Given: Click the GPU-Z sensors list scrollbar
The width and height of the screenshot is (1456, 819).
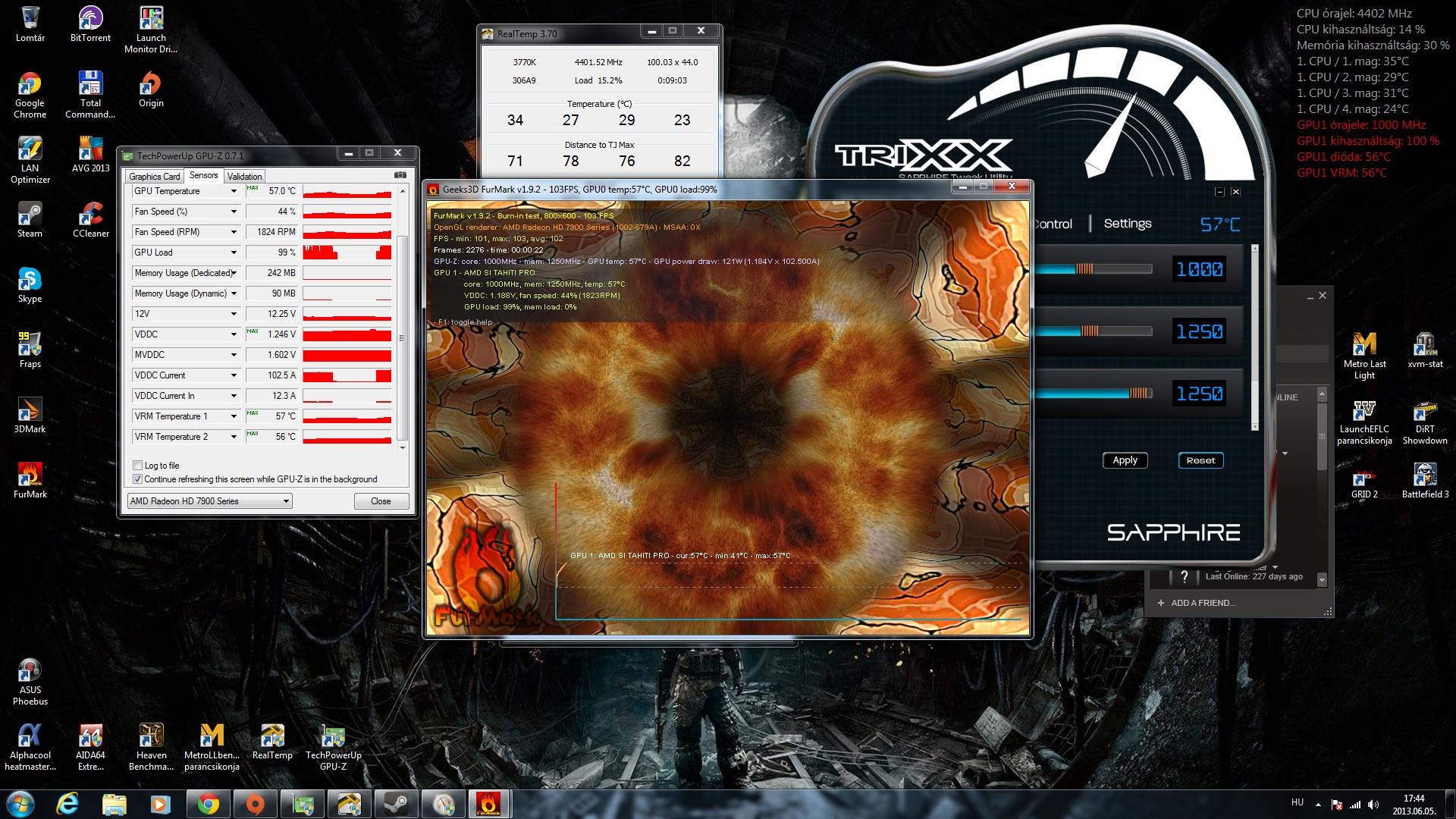Looking at the screenshot, I should (402, 337).
